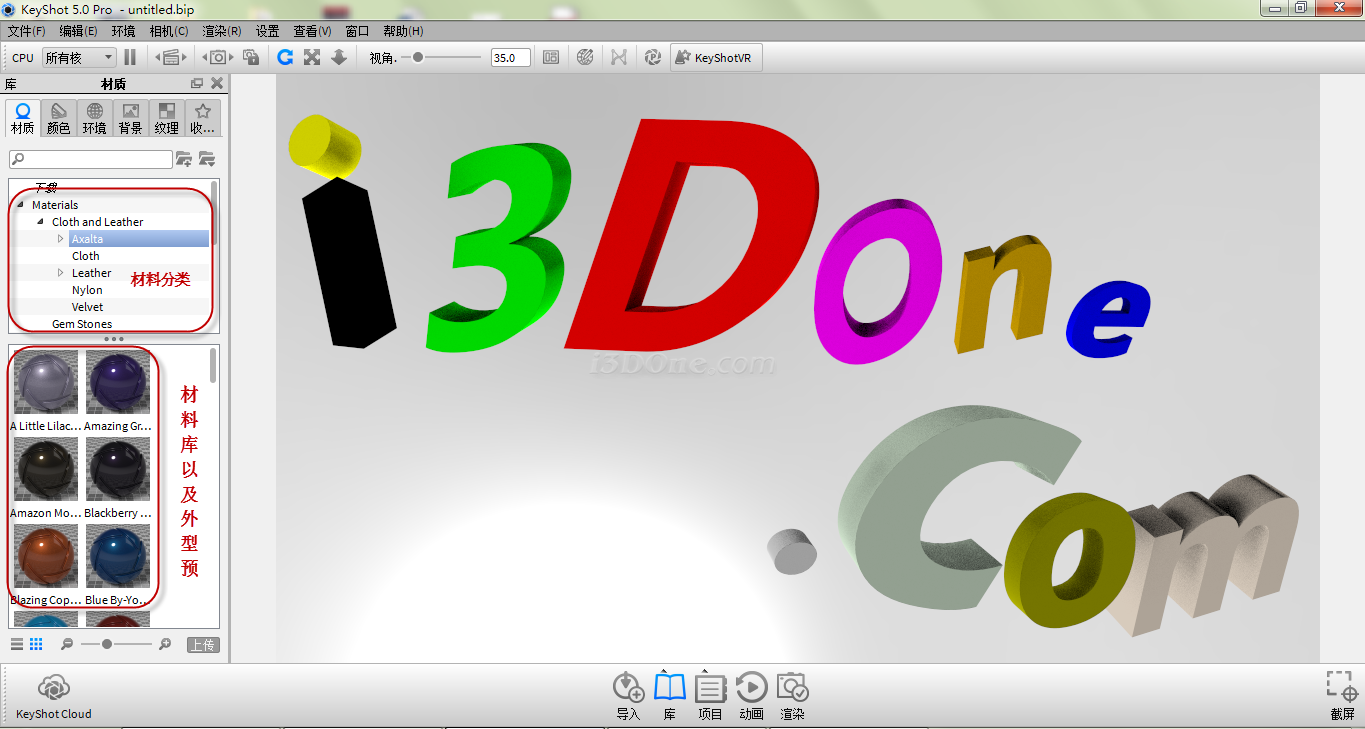Viewport: 1365px width, 729px height.
Task: Click the add folder icon beside search
Action: click(184, 159)
